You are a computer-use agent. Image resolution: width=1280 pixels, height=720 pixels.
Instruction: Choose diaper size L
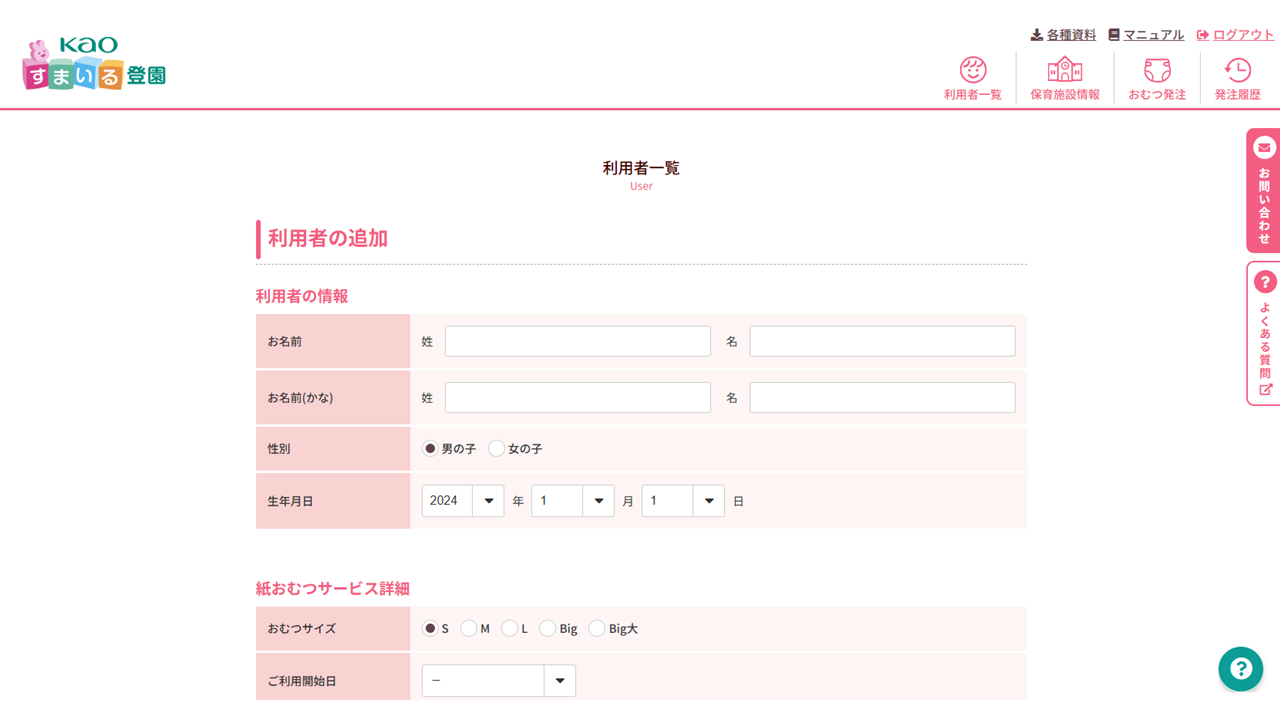(x=510, y=629)
